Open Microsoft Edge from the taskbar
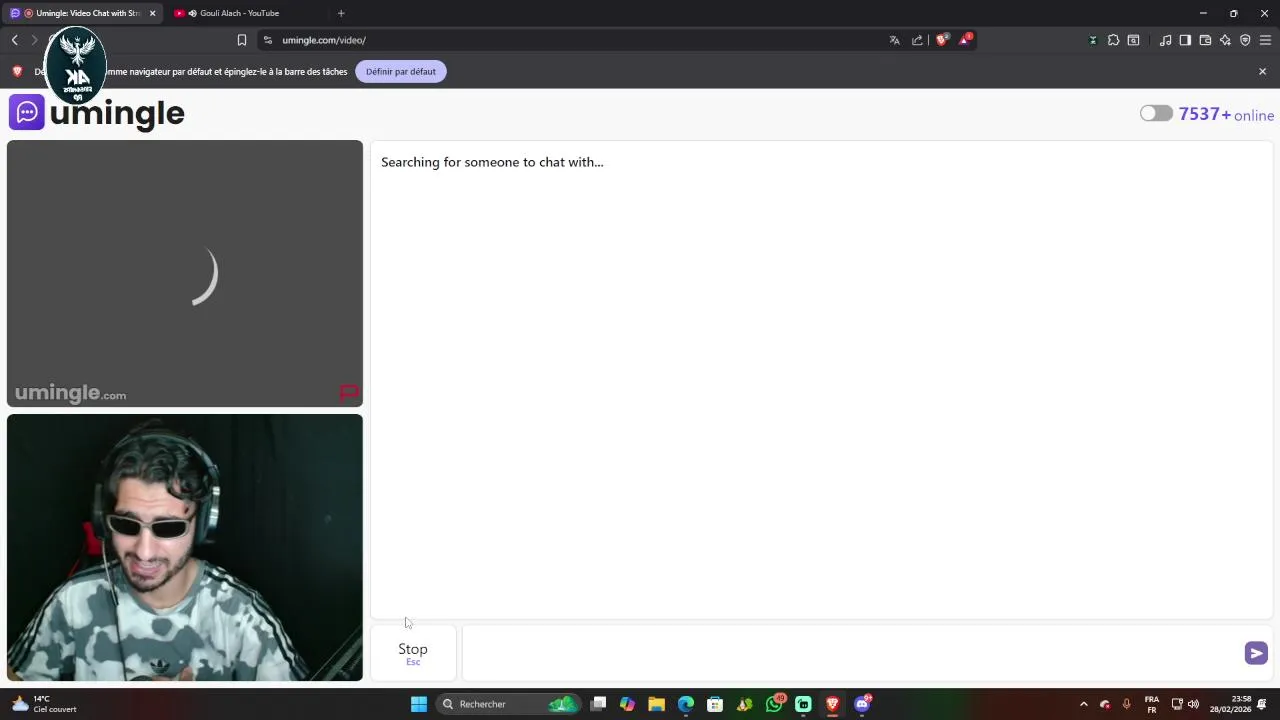Viewport: 1280px width, 720px height. pyautogui.click(x=686, y=704)
